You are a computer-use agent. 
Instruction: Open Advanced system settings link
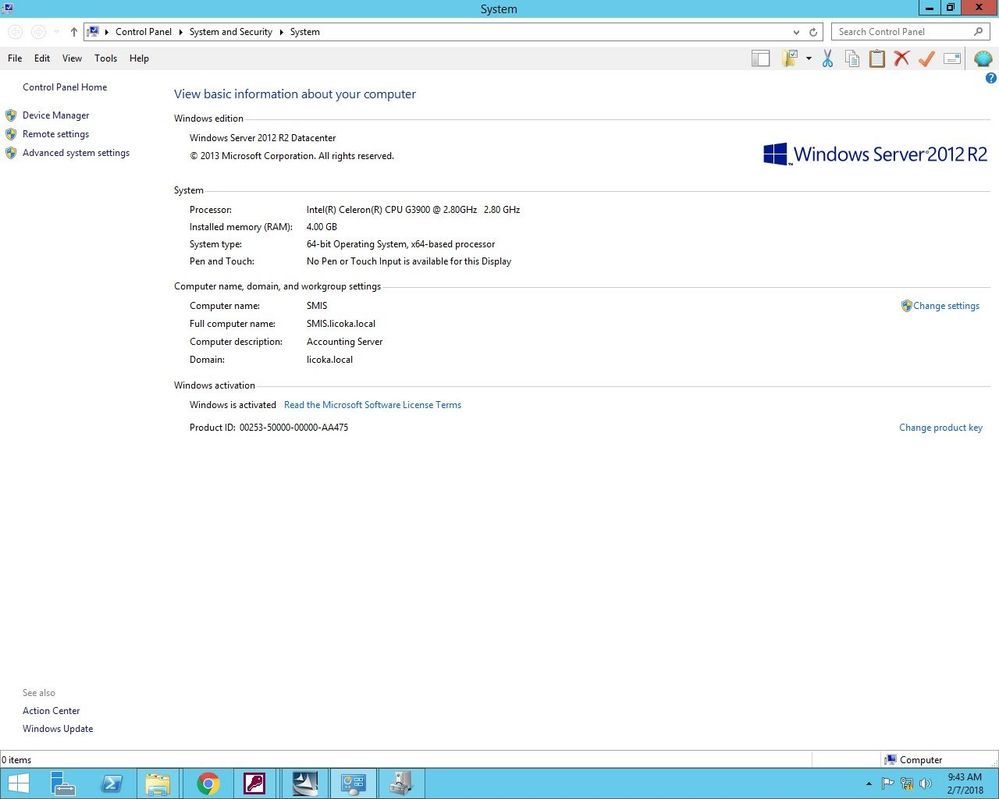(76, 153)
